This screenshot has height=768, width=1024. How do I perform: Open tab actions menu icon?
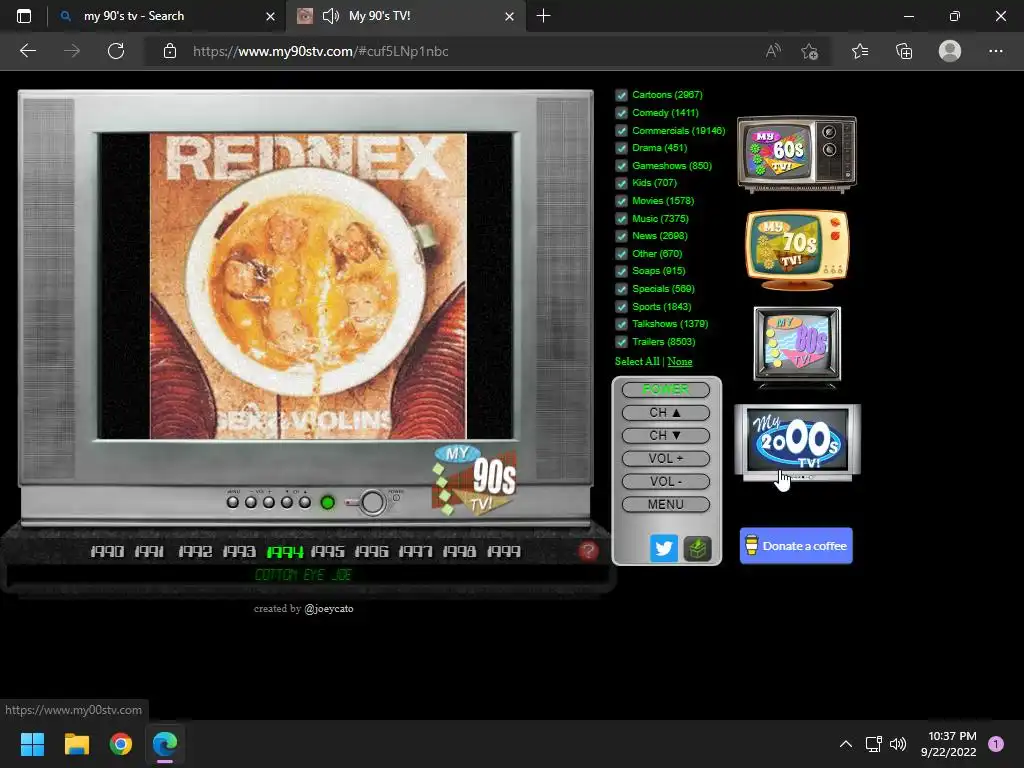point(24,16)
